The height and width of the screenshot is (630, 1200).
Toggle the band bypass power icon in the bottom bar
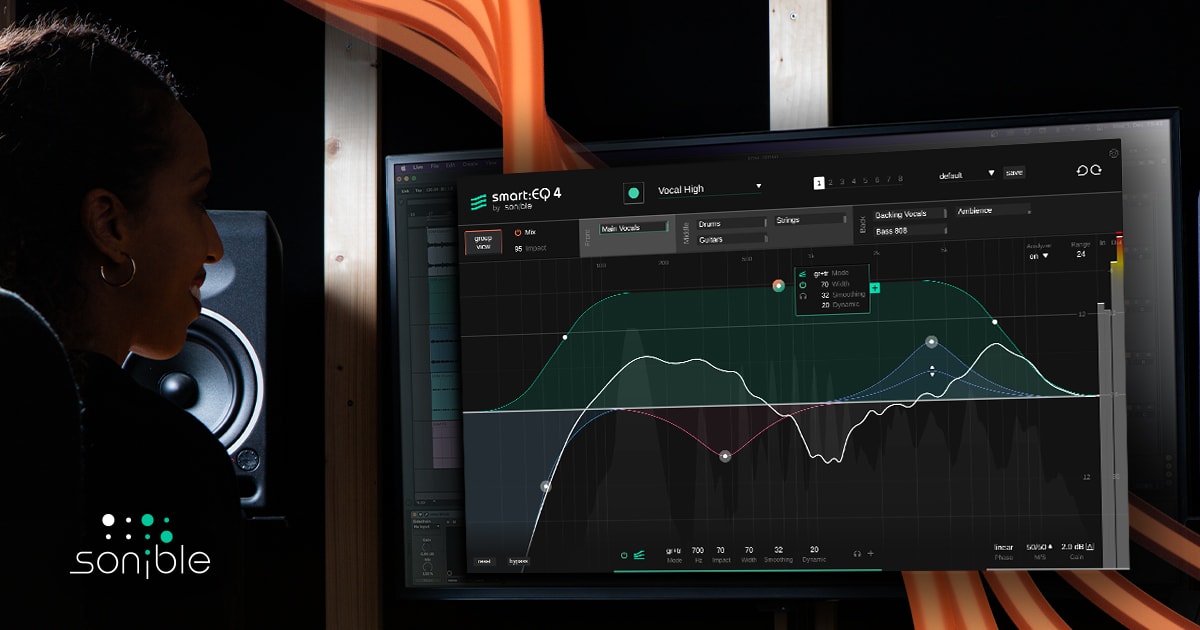tap(624, 556)
